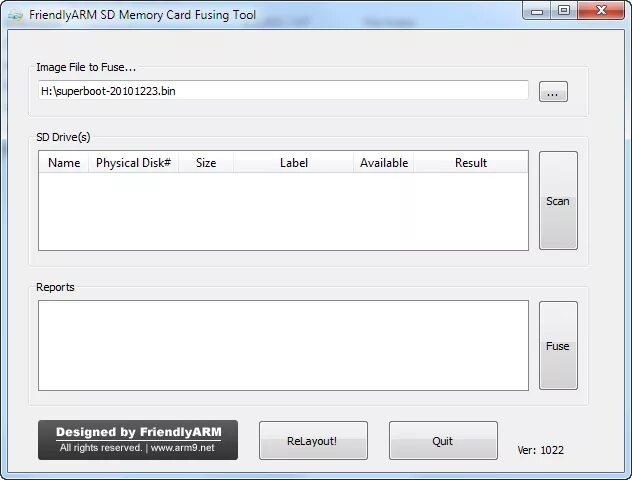Open the Designed by FriendlyARM banner link
Image resolution: width=632 pixels, height=480 pixels.
pos(138,440)
